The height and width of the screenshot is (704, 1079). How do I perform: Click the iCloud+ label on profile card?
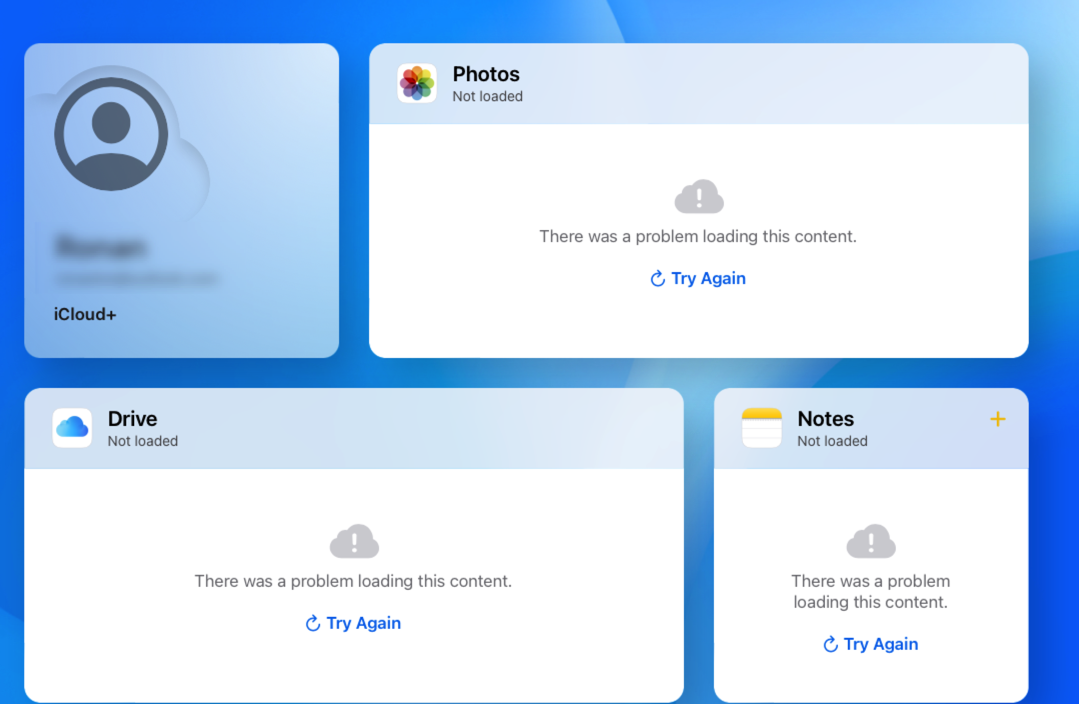(x=85, y=314)
